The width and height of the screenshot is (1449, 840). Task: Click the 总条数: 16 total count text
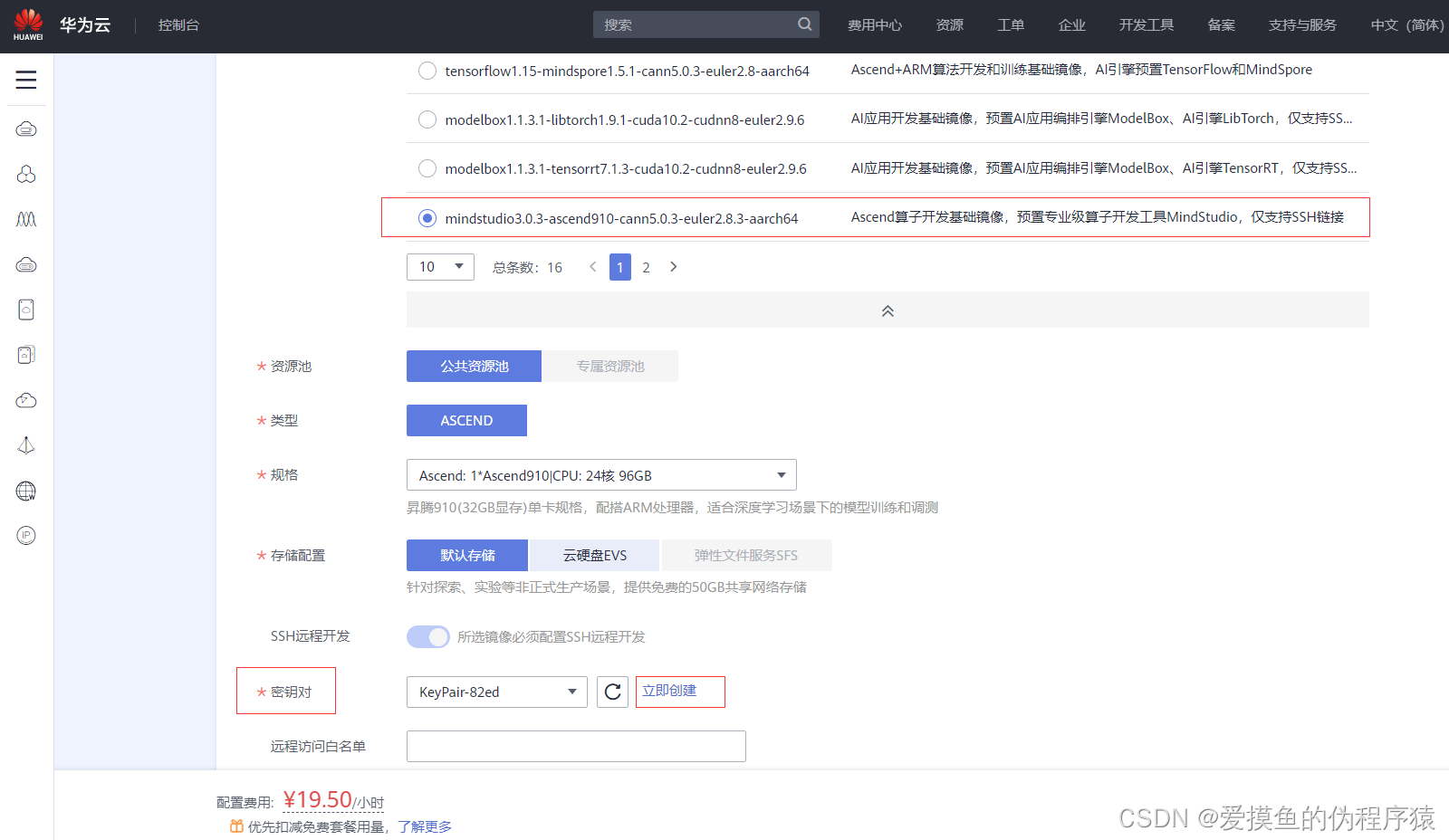click(527, 268)
